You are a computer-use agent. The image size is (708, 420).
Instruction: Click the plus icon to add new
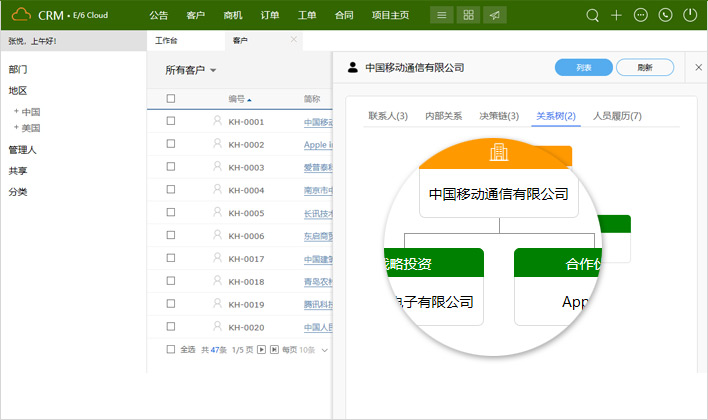[617, 15]
